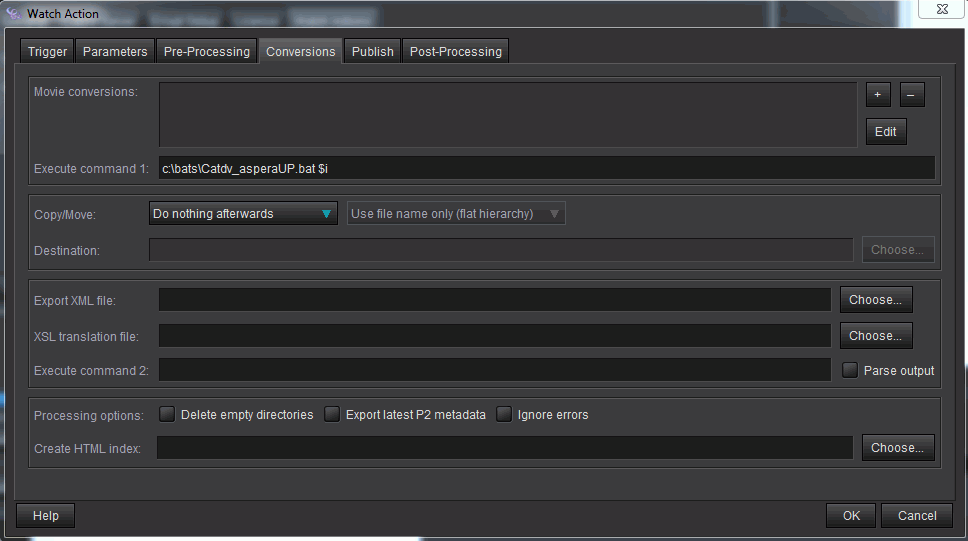Focus the XSL translation file field
The height and width of the screenshot is (541, 968).
click(494, 335)
